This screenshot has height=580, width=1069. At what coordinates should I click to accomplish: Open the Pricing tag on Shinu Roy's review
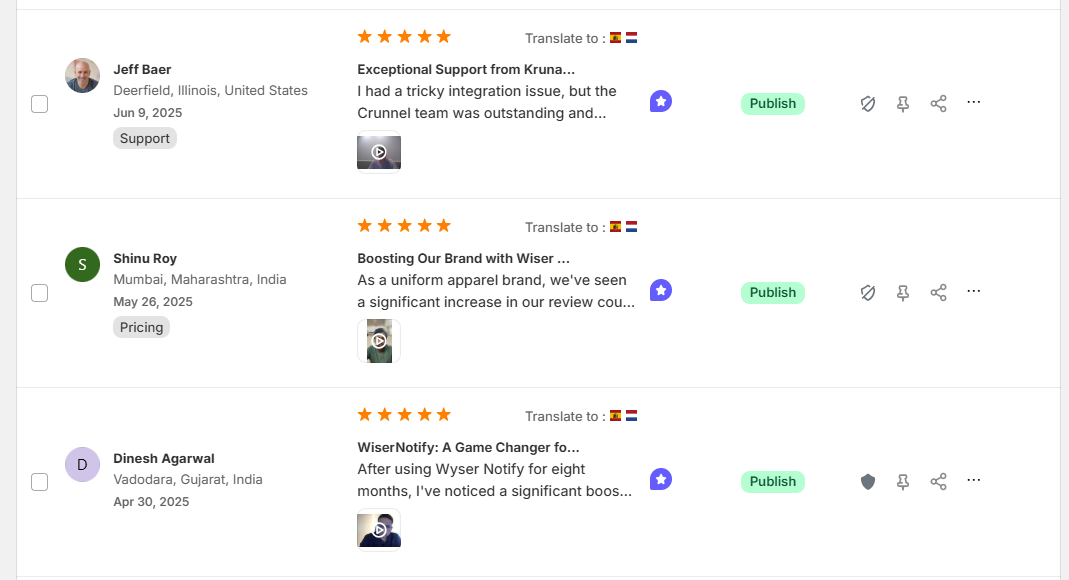(141, 327)
